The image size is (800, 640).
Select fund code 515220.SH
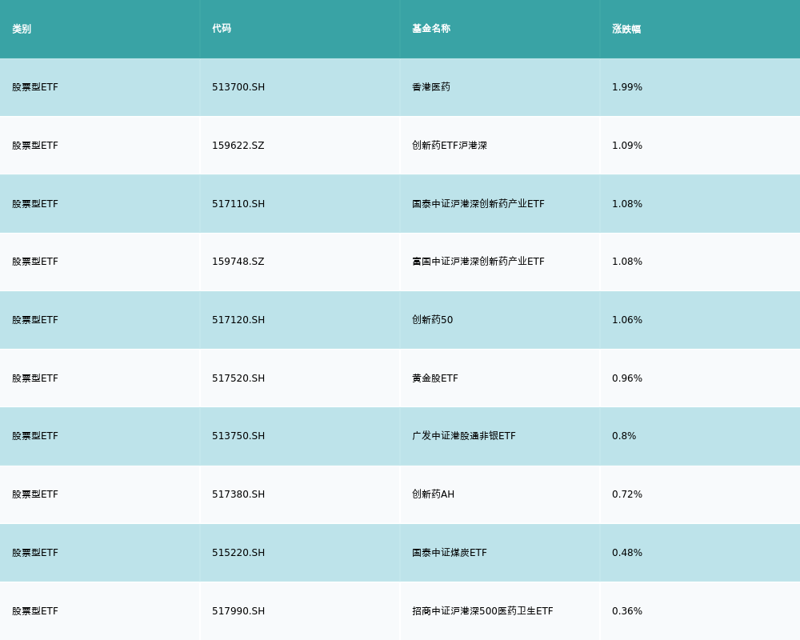click(238, 553)
